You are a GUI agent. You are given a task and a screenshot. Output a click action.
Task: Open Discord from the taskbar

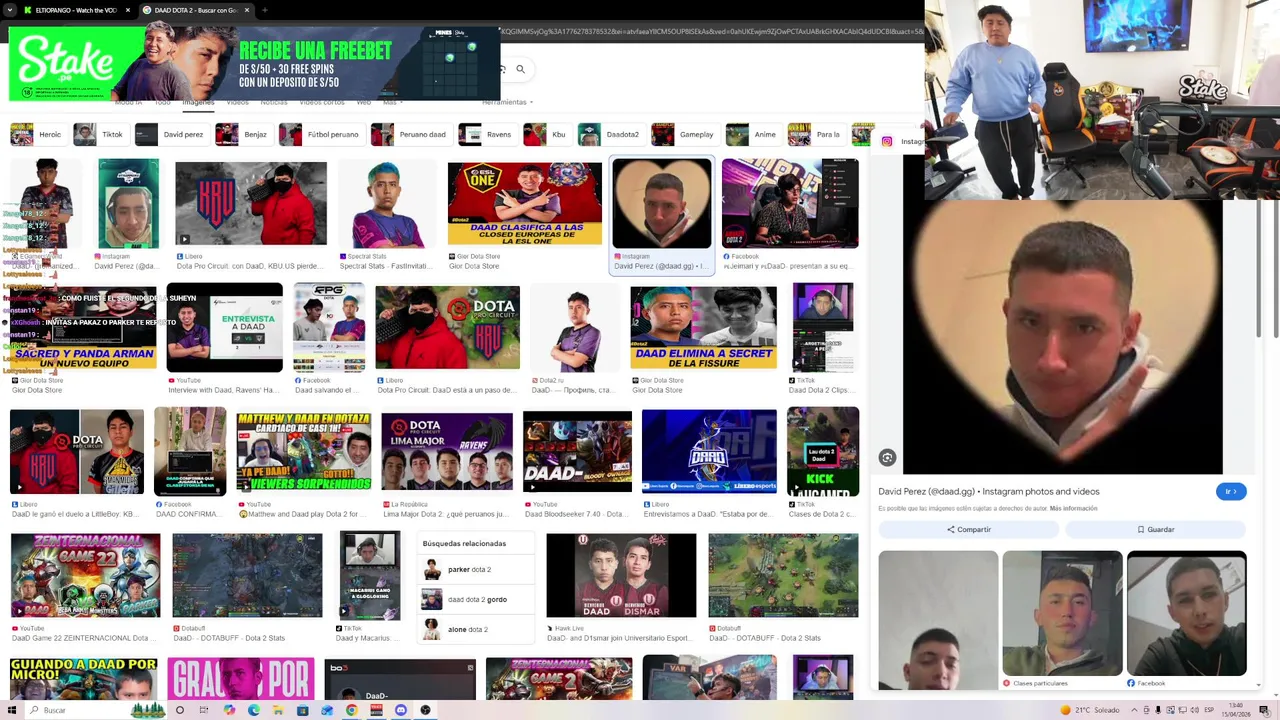[x=401, y=710]
